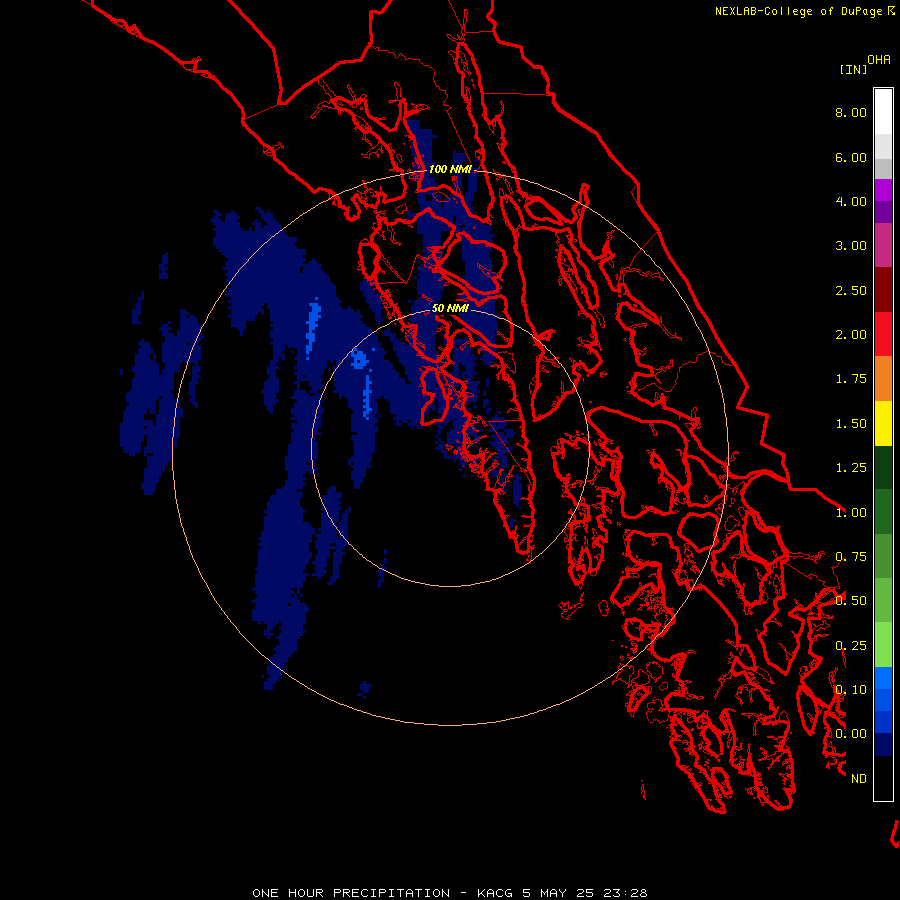Click the 1.25 legend value
The image size is (900, 900).
pyautogui.click(x=851, y=468)
